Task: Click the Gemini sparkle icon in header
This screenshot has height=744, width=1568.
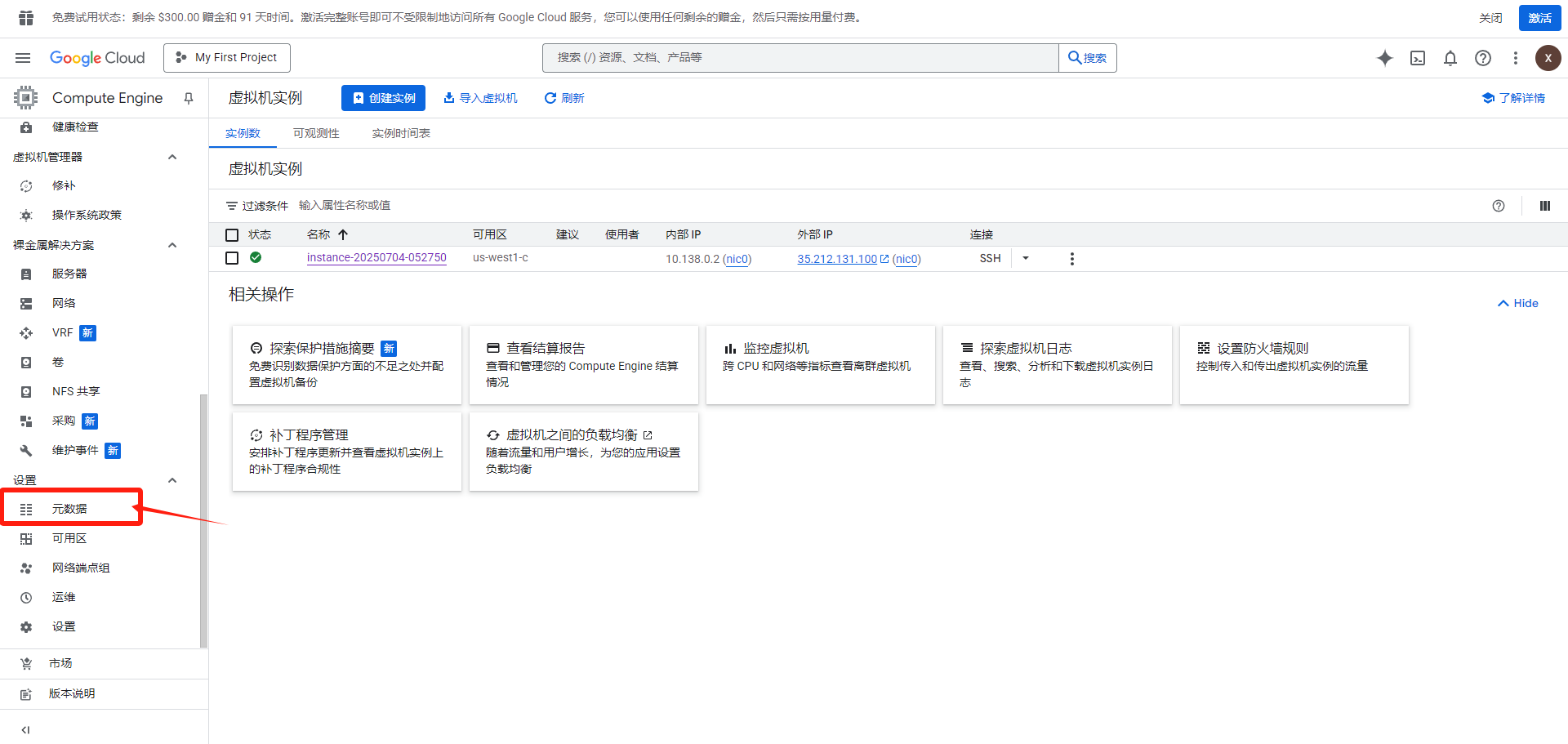Action: 1385,58
